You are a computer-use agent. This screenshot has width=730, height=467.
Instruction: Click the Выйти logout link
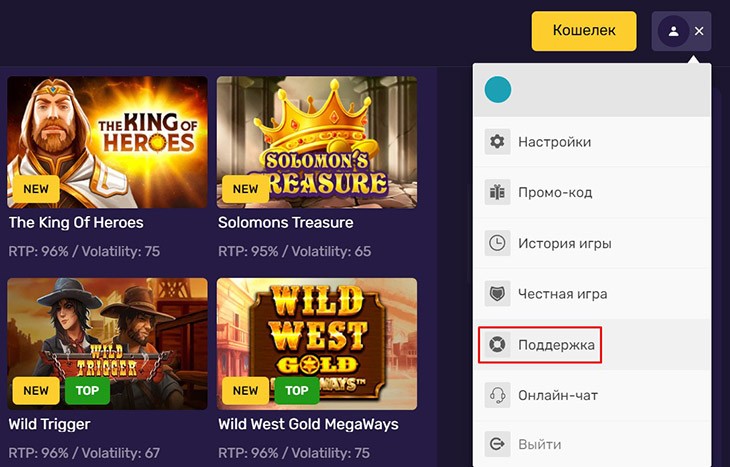[x=539, y=444]
